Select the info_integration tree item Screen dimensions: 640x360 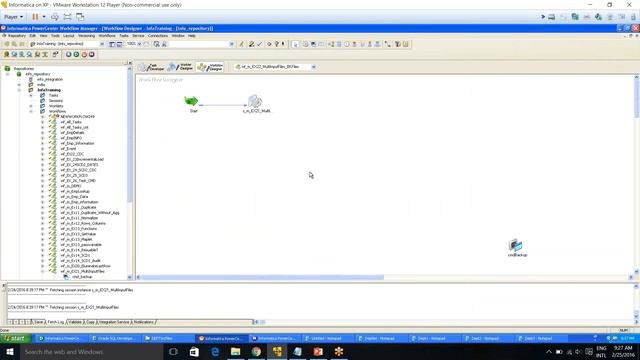click(49, 80)
